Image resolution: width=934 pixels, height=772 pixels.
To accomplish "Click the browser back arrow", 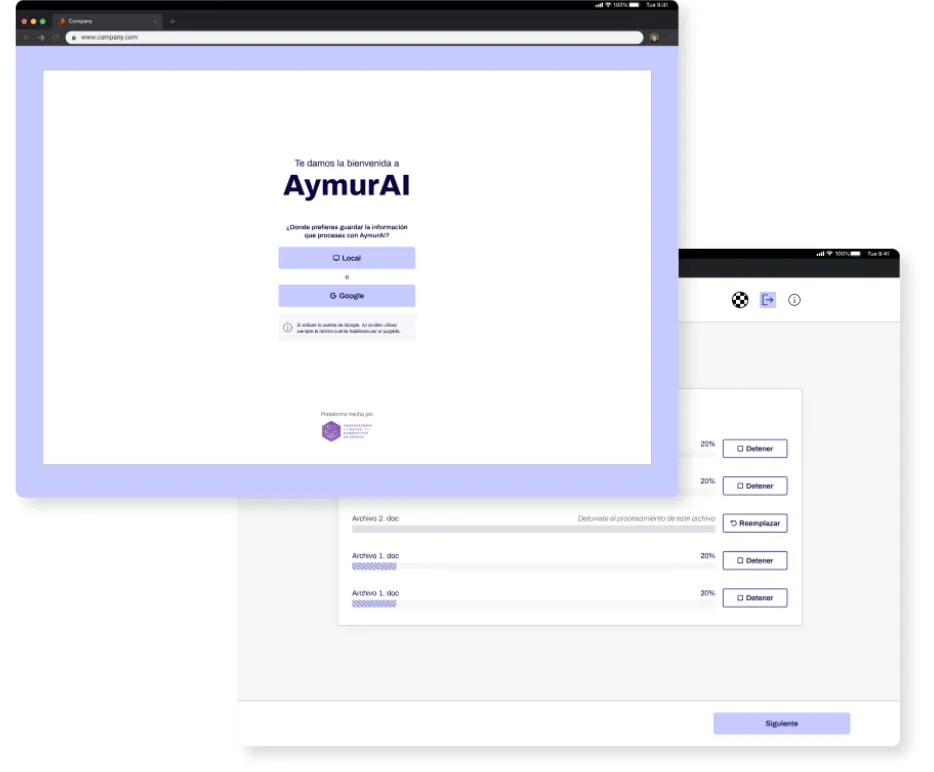I will click(26, 37).
